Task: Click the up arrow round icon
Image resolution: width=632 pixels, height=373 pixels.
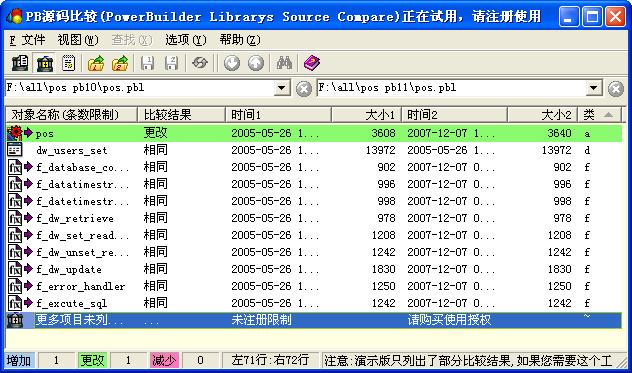Action: coord(256,63)
